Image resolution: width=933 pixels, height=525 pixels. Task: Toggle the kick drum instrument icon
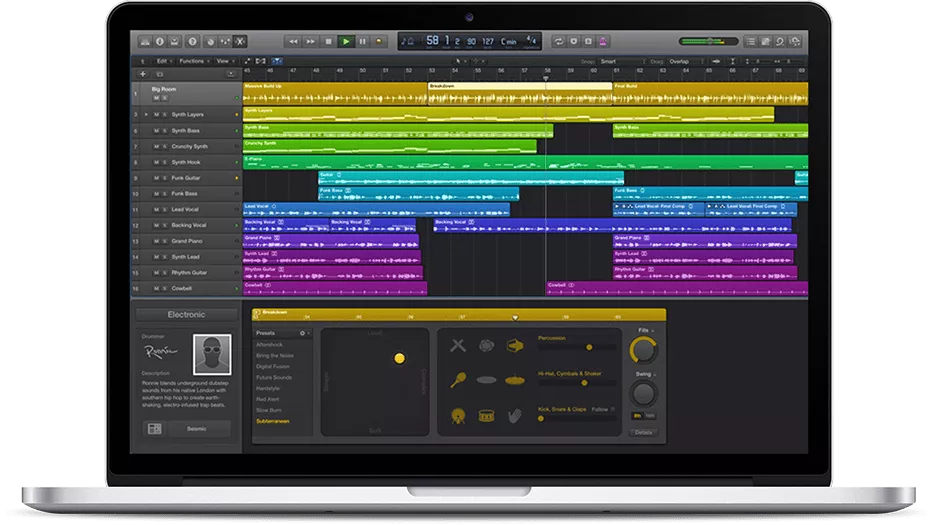(x=458, y=416)
